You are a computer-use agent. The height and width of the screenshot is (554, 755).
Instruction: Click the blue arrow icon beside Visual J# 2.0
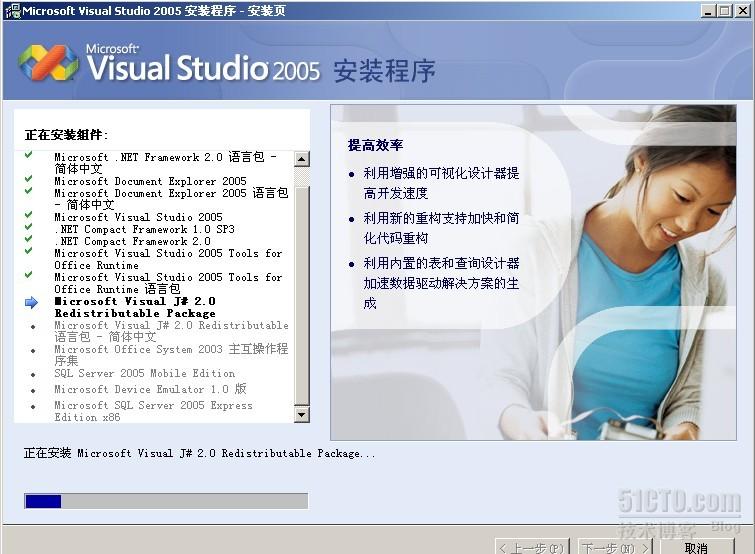[31, 302]
